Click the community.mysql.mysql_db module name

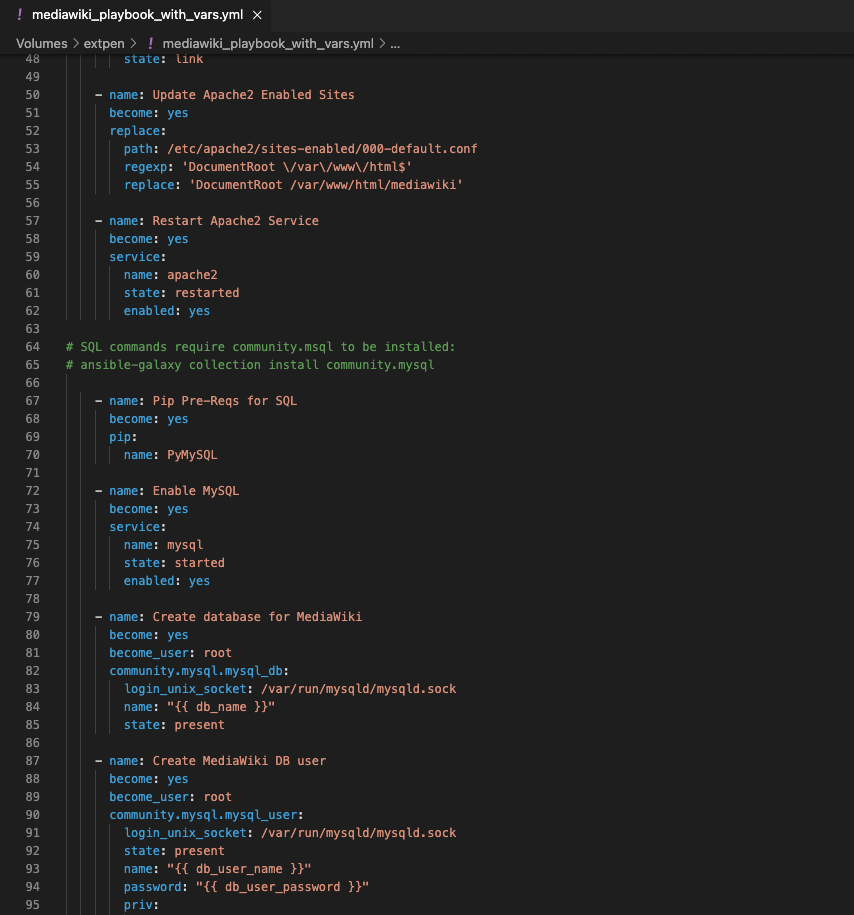pos(195,670)
